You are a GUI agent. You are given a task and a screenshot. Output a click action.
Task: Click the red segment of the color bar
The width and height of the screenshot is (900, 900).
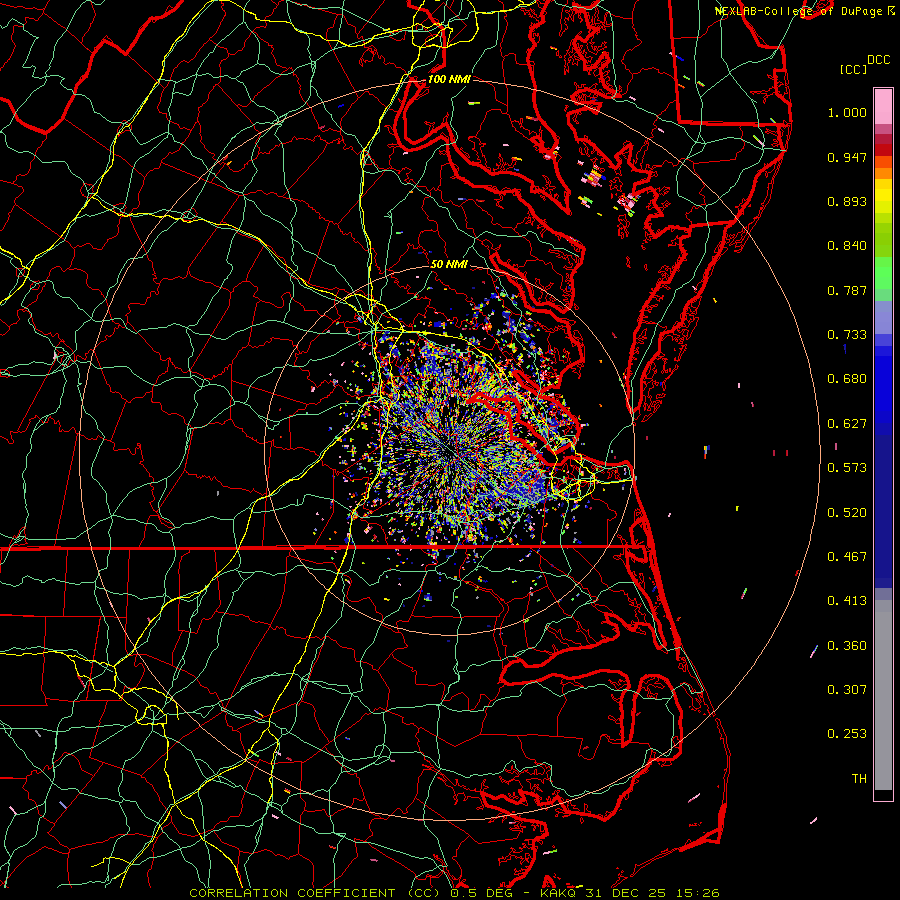click(x=883, y=150)
